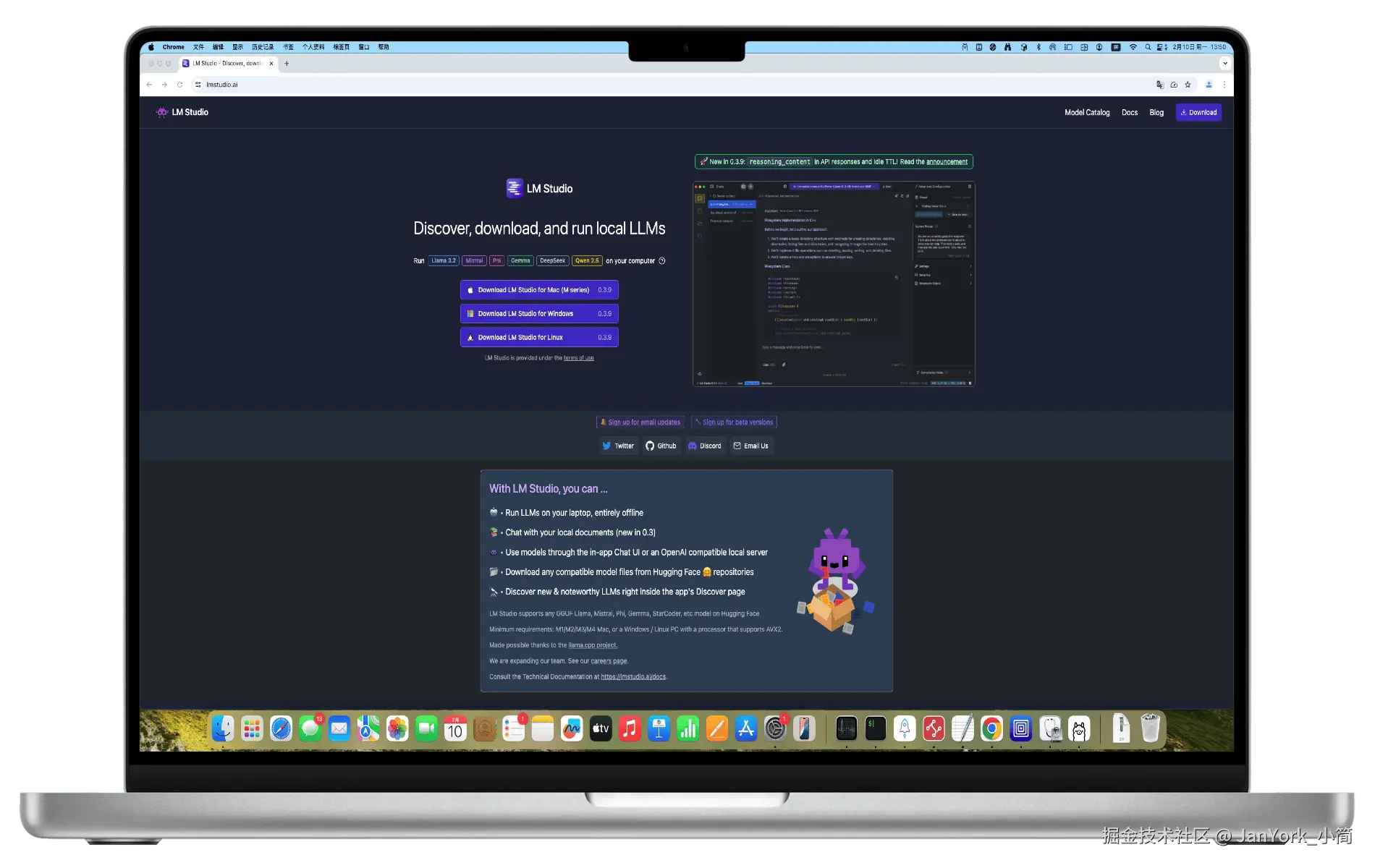1375x868 pixels.
Task: Open Keynote from the Dock
Action: click(x=659, y=728)
